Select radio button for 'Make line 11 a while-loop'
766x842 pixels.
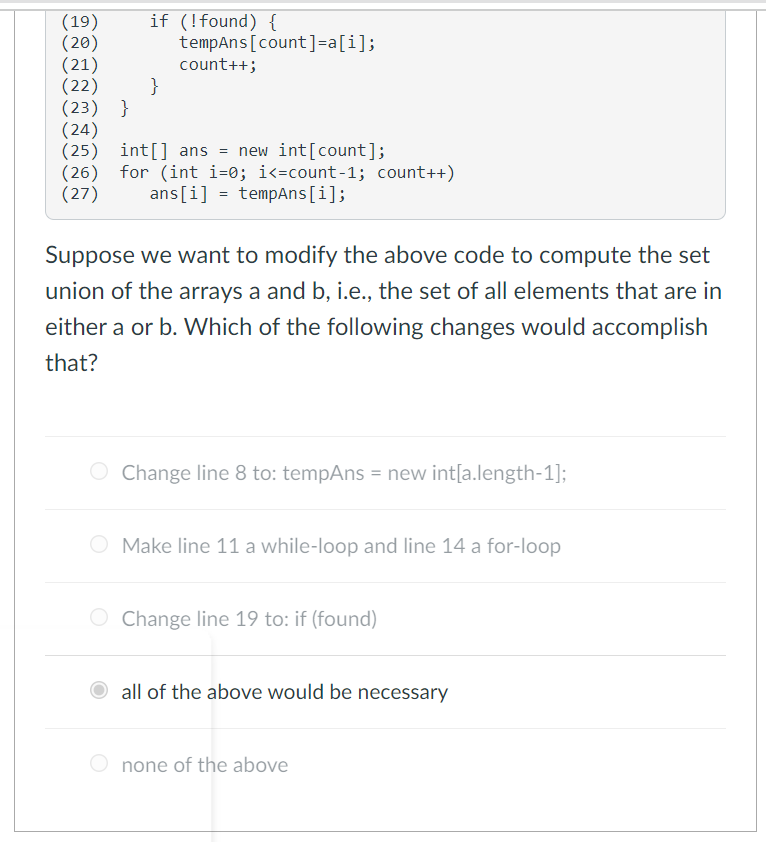tap(99, 544)
